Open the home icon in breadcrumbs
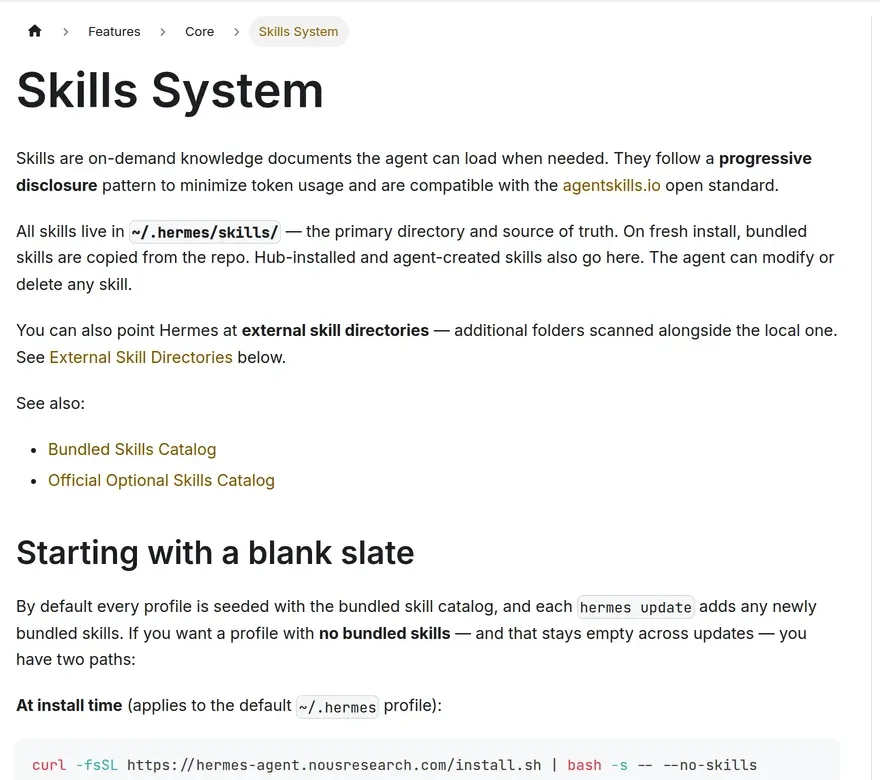 click(35, 31)
